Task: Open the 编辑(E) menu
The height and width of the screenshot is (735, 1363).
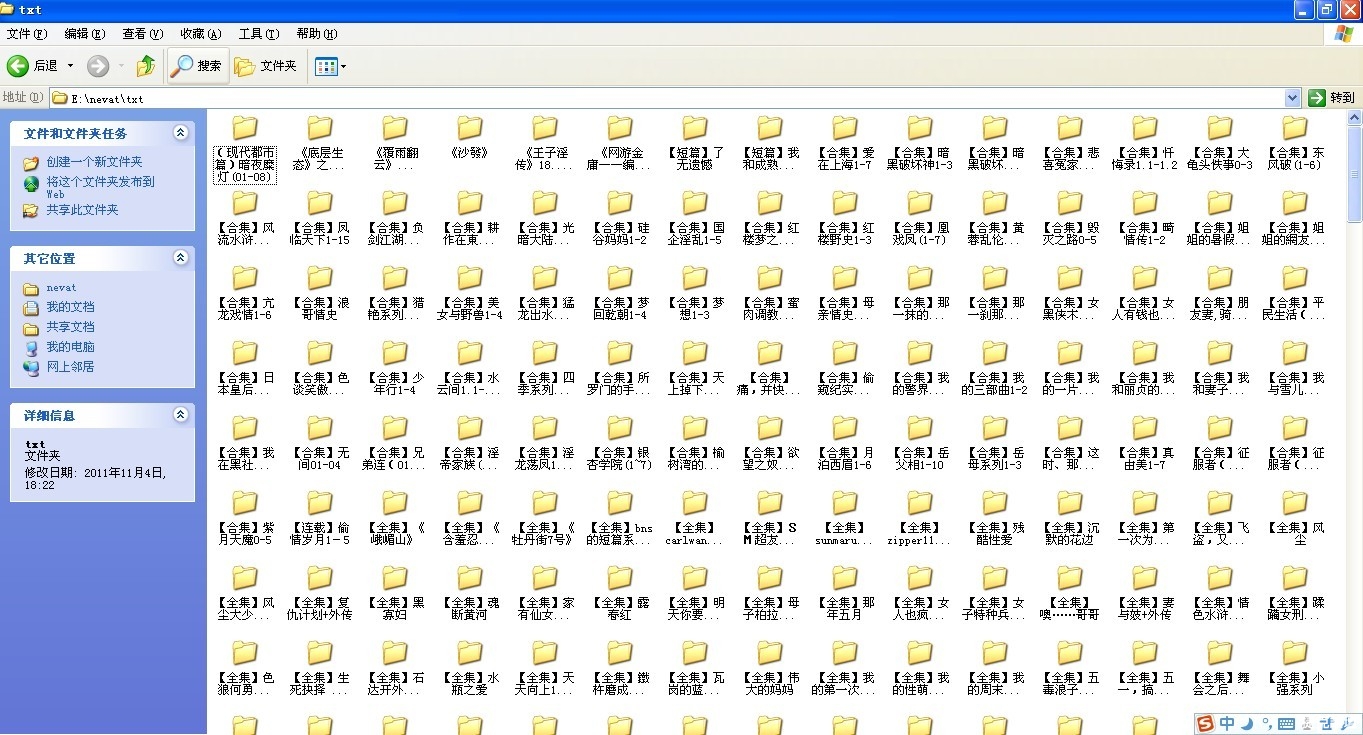Action: 85,34
